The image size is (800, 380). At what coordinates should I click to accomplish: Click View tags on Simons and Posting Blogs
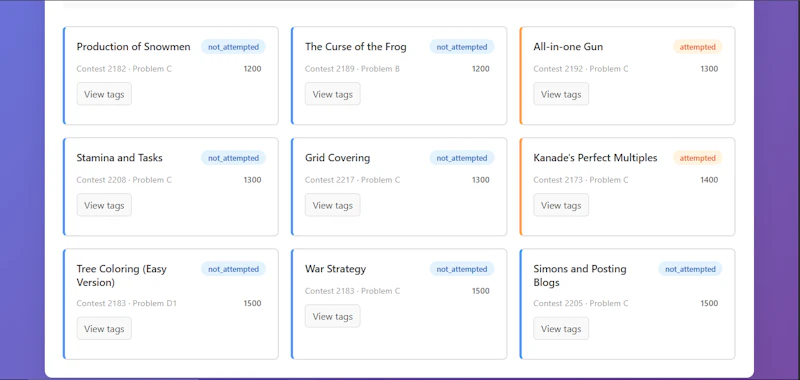pyautogui.click(x=561, y=328)
